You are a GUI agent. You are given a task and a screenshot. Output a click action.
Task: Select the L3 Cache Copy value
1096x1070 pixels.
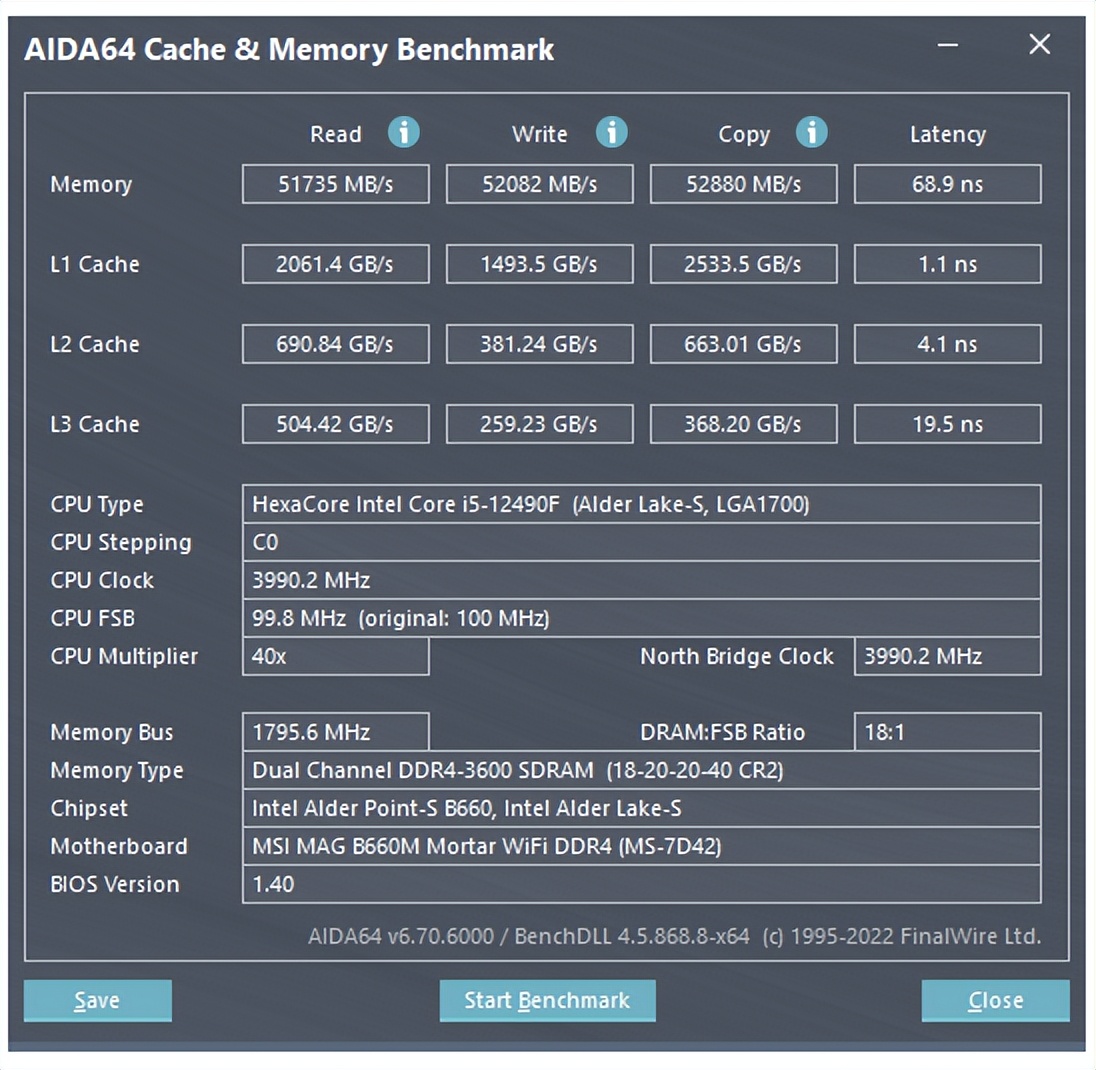point(743,424)
